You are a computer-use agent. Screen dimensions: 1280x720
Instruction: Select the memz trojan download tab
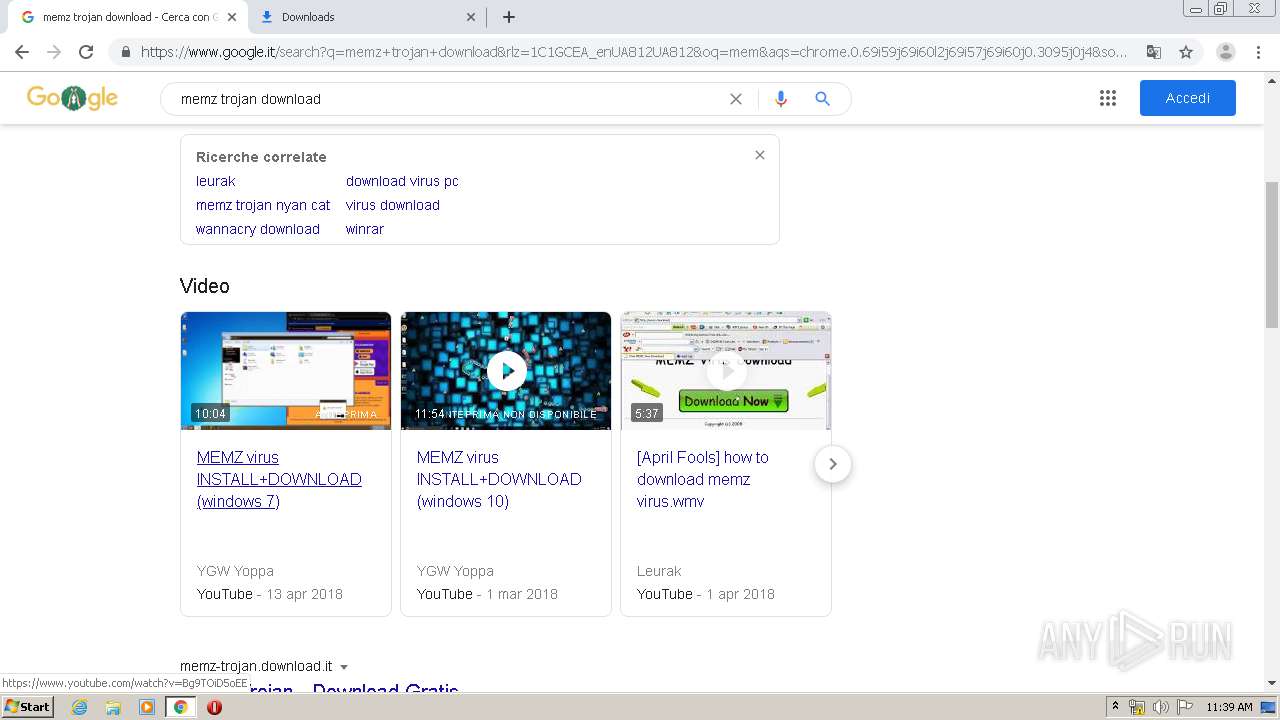click(128, 17)
